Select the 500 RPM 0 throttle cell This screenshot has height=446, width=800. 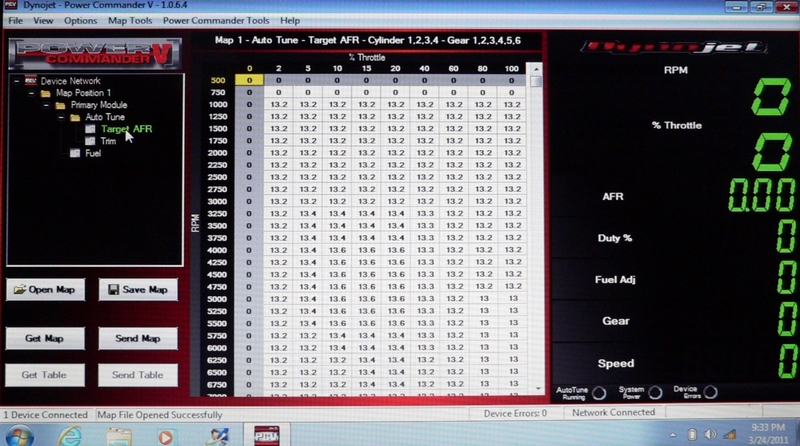click(x=249, y=80)
